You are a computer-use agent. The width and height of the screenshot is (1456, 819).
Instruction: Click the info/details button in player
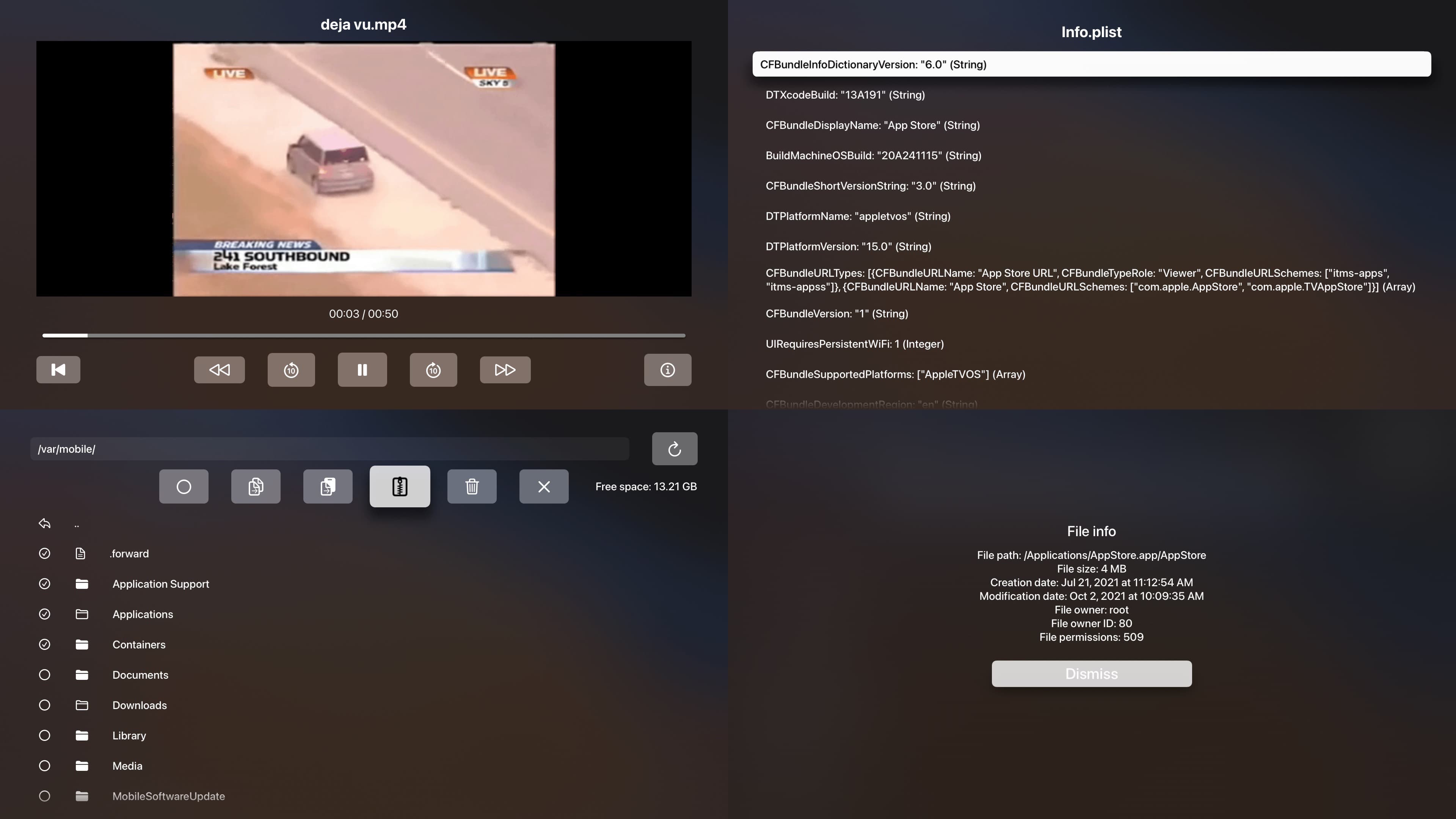coord(668,369)
